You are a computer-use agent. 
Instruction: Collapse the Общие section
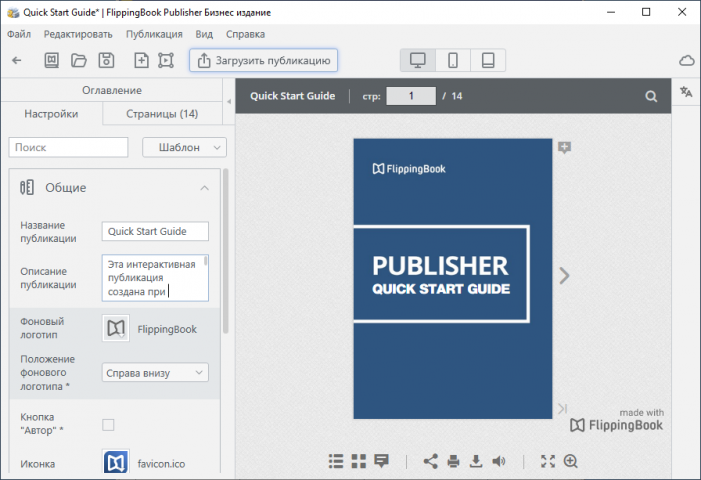[x=204, y=188]
